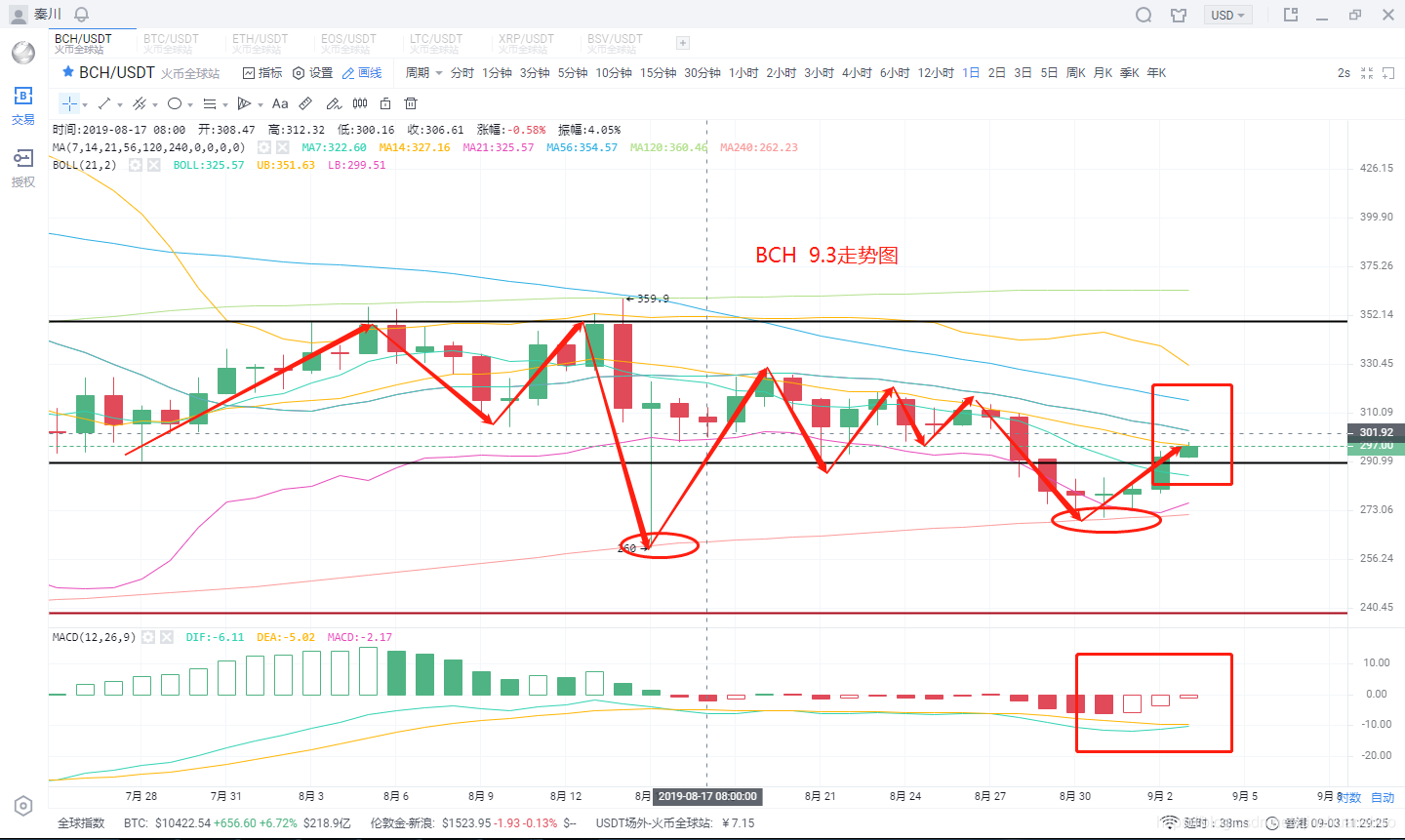Switch to BTC/USDT tab
Screen dimensions: 1405x840
171,43
